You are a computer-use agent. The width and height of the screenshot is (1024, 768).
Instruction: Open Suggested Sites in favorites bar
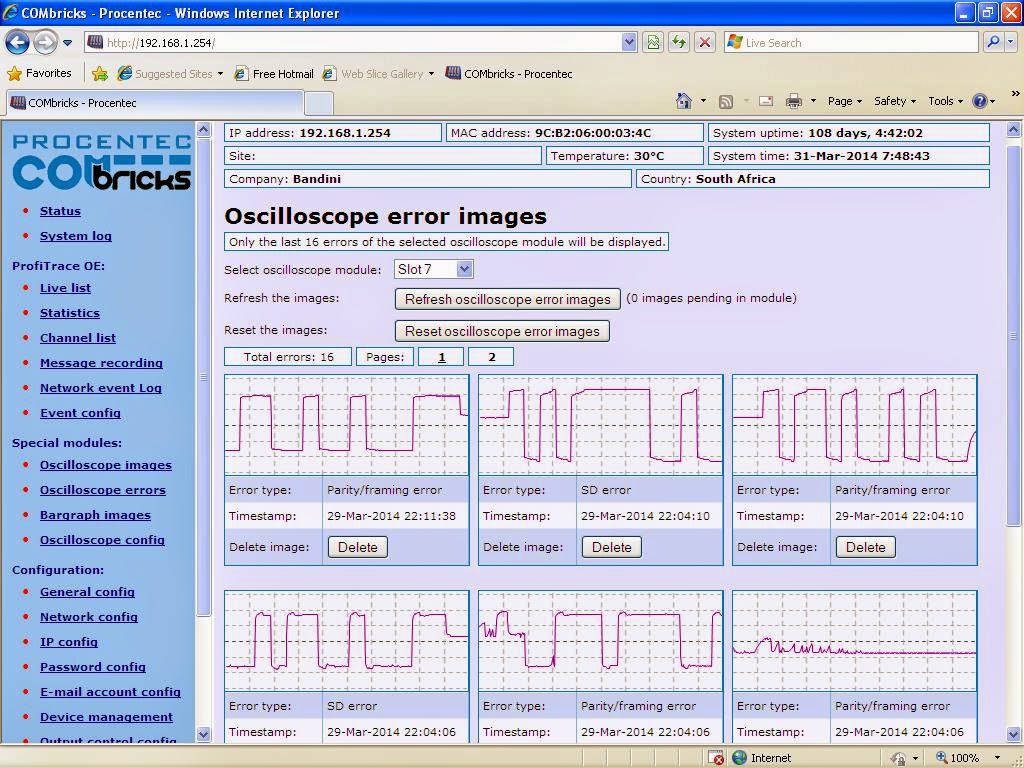170,74
